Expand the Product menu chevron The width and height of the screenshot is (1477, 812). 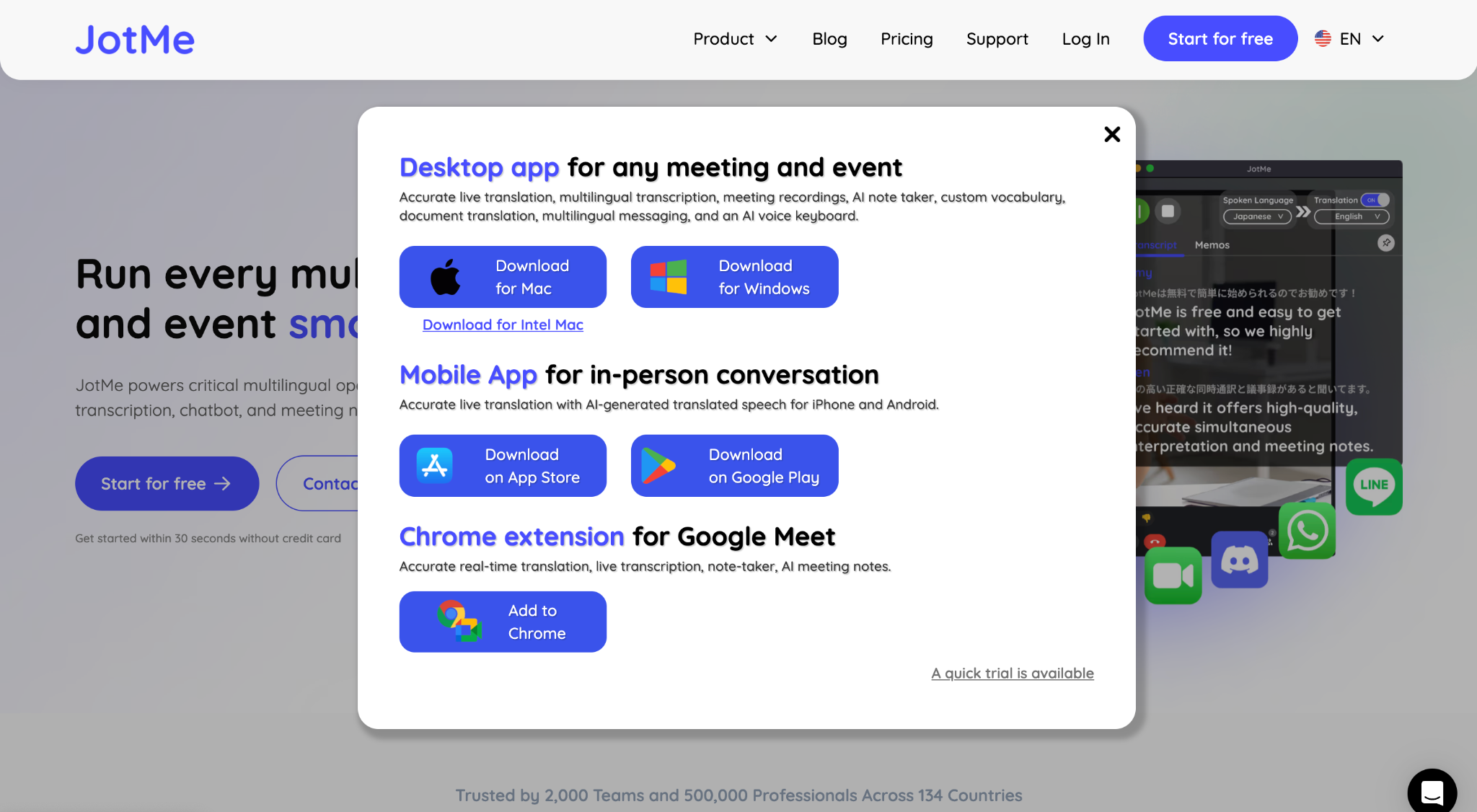pos(771,39)
